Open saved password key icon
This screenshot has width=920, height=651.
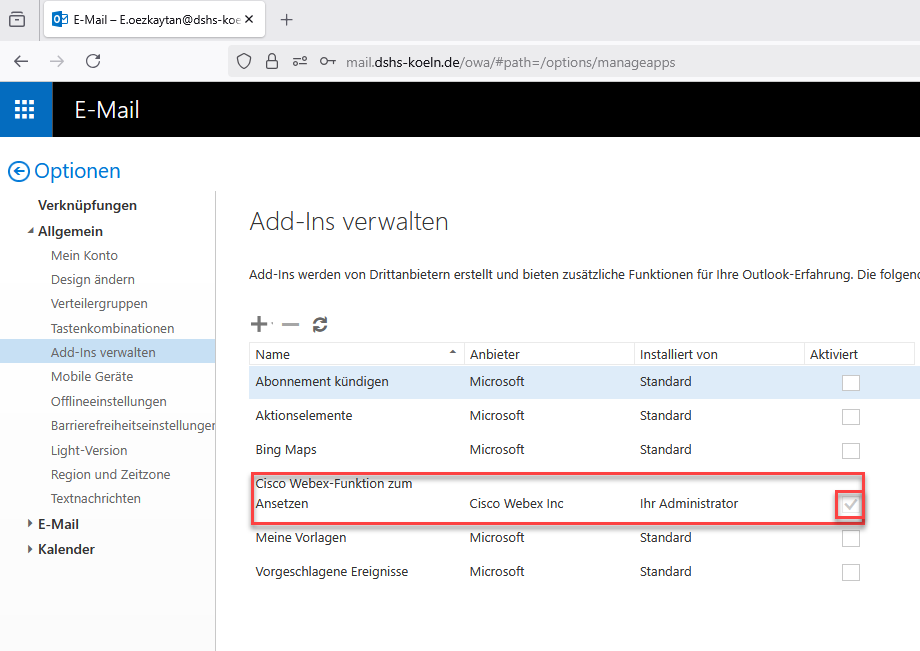coord(327,62)
